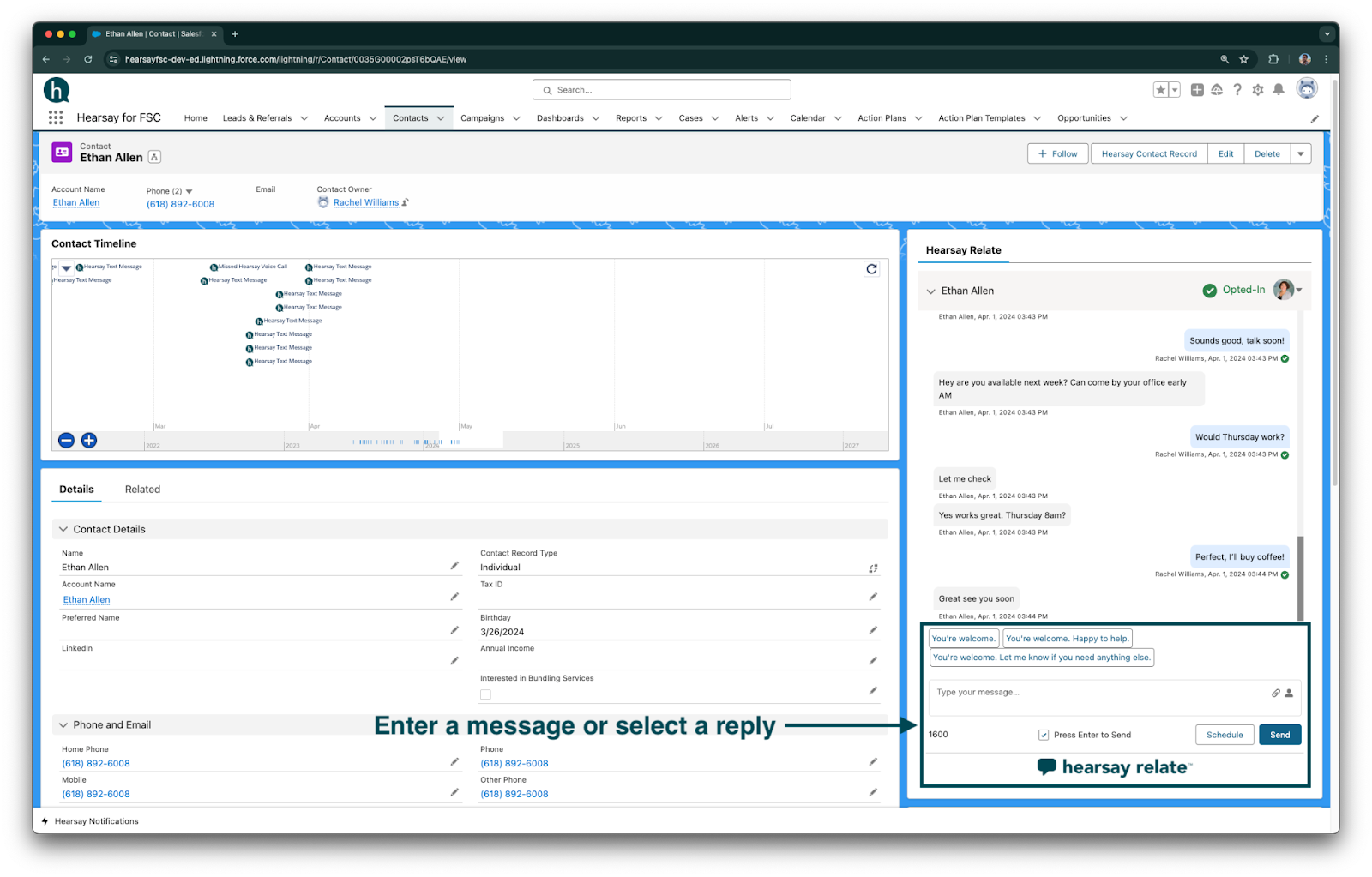Click the Follow button
The height and width of the screenshot is (877, 1372).
[x=1058, y=153]
